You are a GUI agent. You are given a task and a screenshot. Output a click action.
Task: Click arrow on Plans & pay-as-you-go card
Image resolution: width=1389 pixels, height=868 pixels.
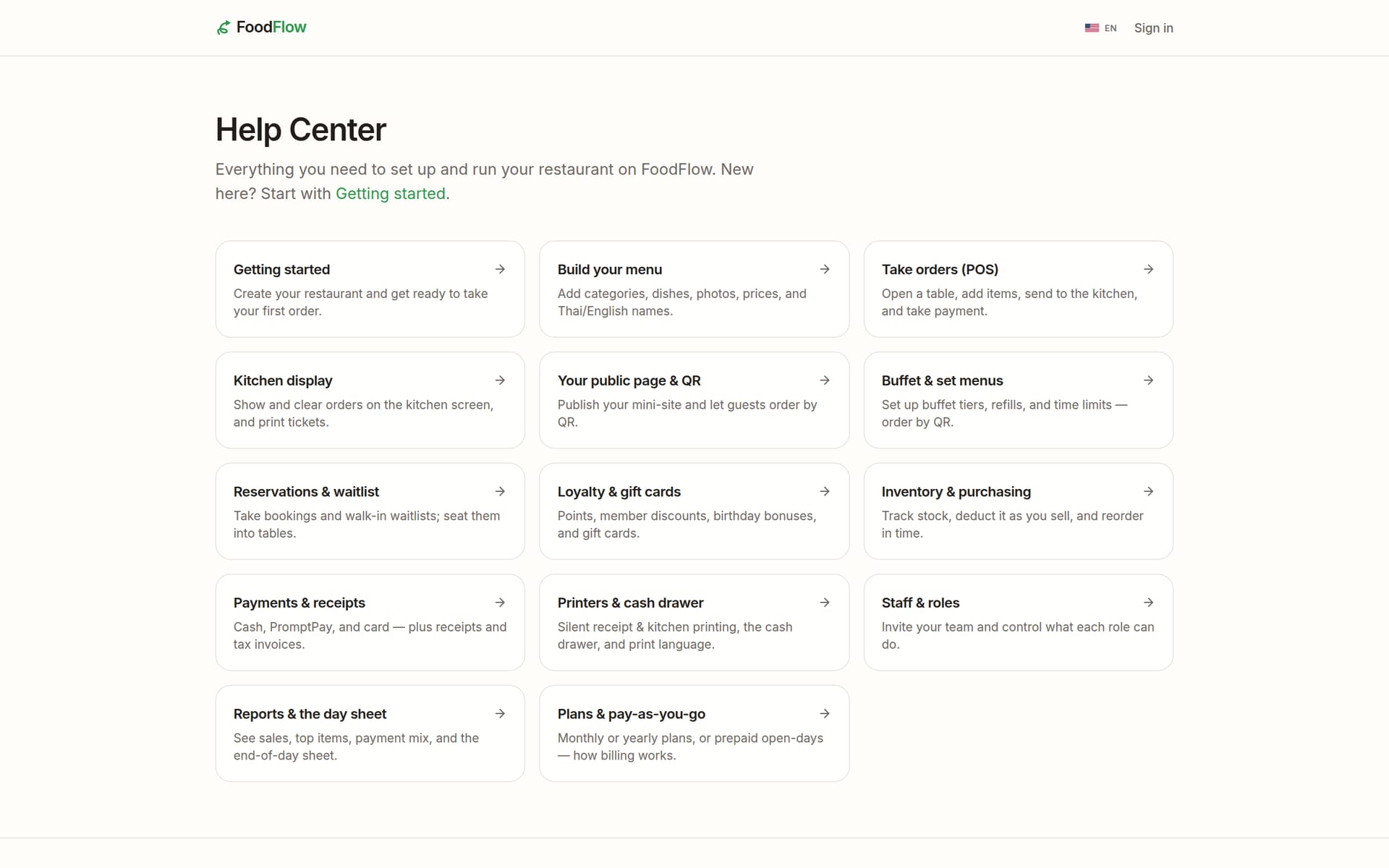point(825,714)
